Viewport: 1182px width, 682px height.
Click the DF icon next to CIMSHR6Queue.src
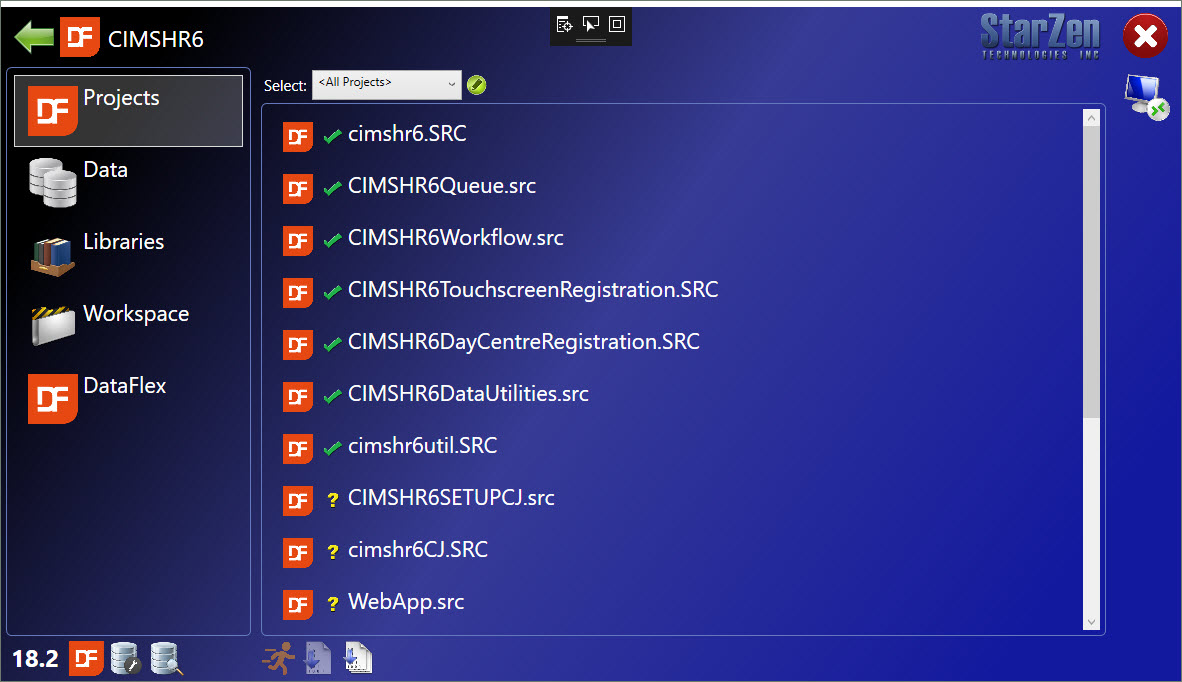pyautogui.click(x=298, y=188)
